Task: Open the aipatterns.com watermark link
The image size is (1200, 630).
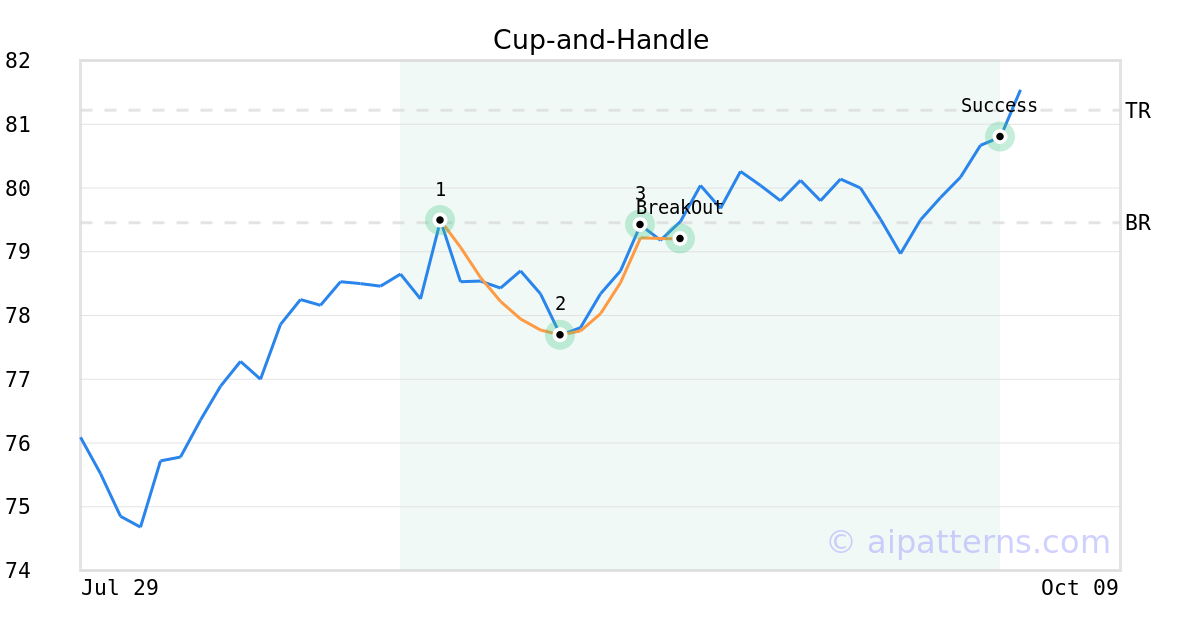Action: [968, 542]
